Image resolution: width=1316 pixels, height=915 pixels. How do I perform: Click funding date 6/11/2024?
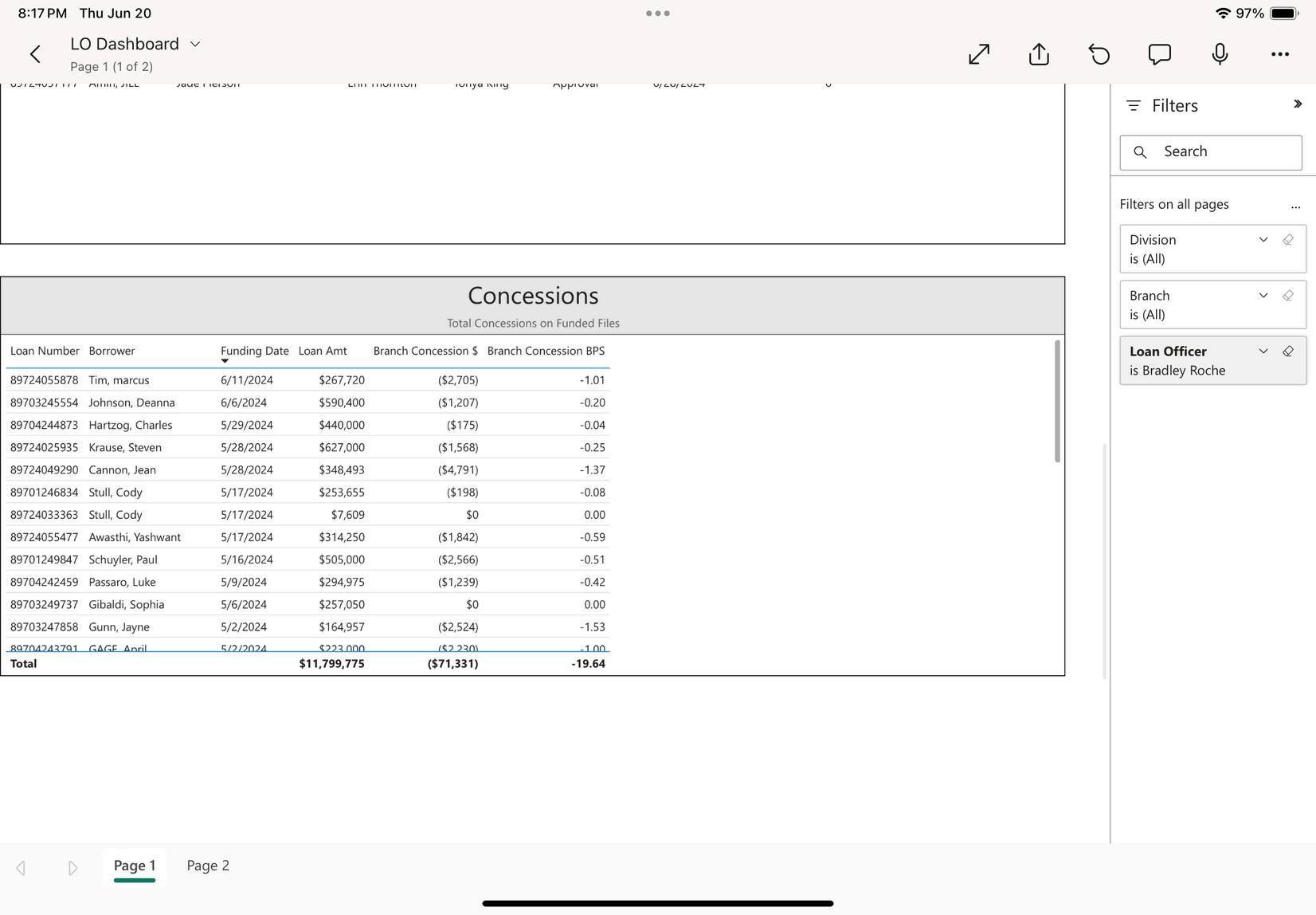coord(247,380)
